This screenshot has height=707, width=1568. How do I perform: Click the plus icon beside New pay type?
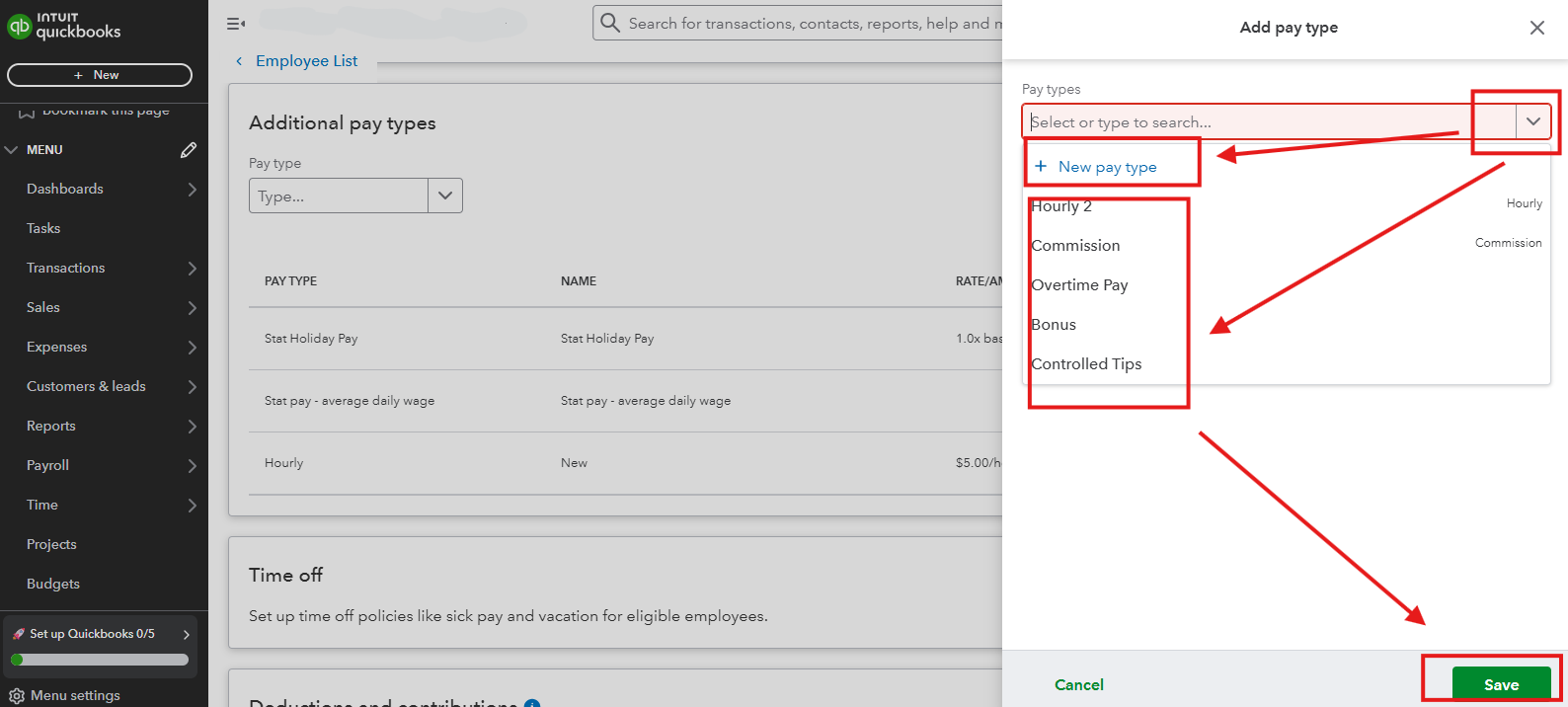tap(1041, 166)
